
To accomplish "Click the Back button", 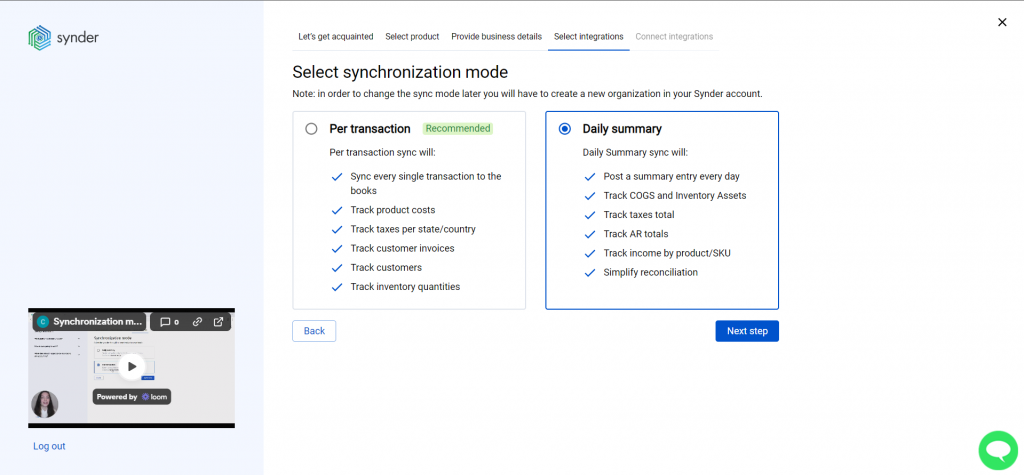I will coord(314,331).
